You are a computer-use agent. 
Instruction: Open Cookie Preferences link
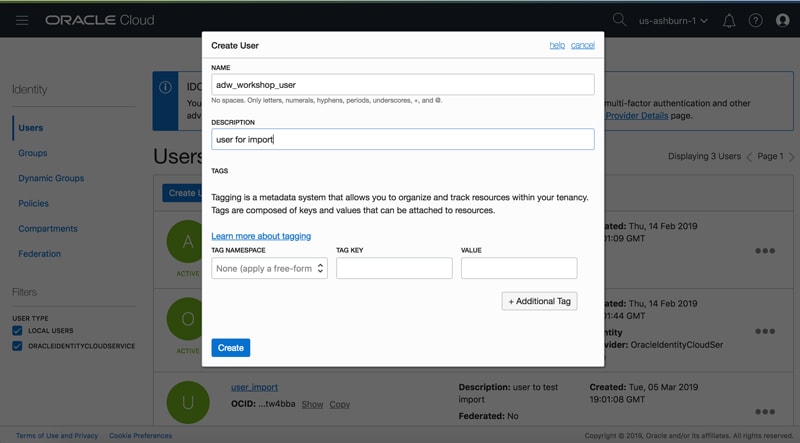pos(140,436)
